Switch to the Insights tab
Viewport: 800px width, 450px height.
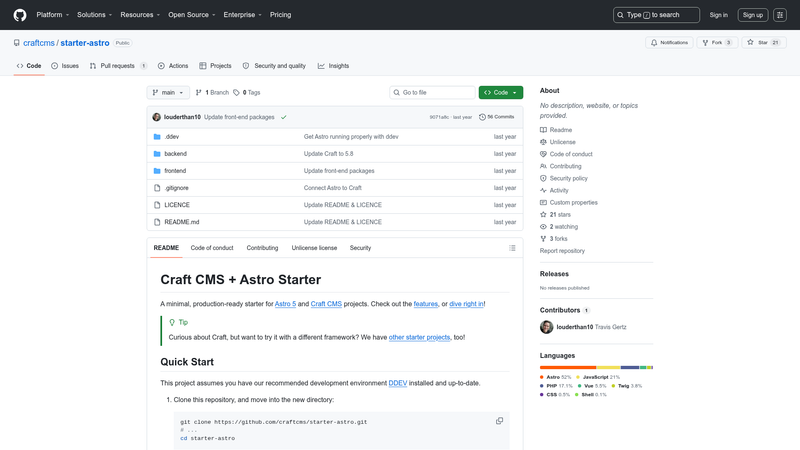334,66
